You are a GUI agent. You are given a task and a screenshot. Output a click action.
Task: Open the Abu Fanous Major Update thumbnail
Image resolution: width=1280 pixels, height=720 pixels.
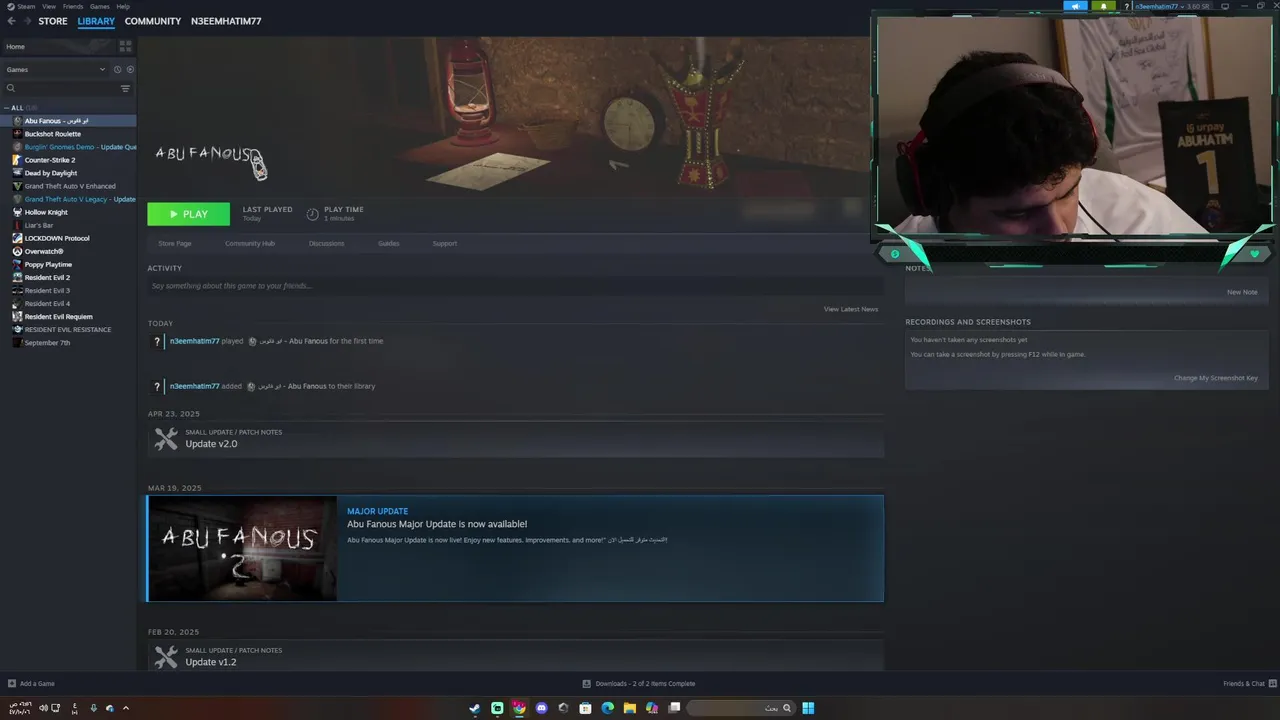click(242, 549)
